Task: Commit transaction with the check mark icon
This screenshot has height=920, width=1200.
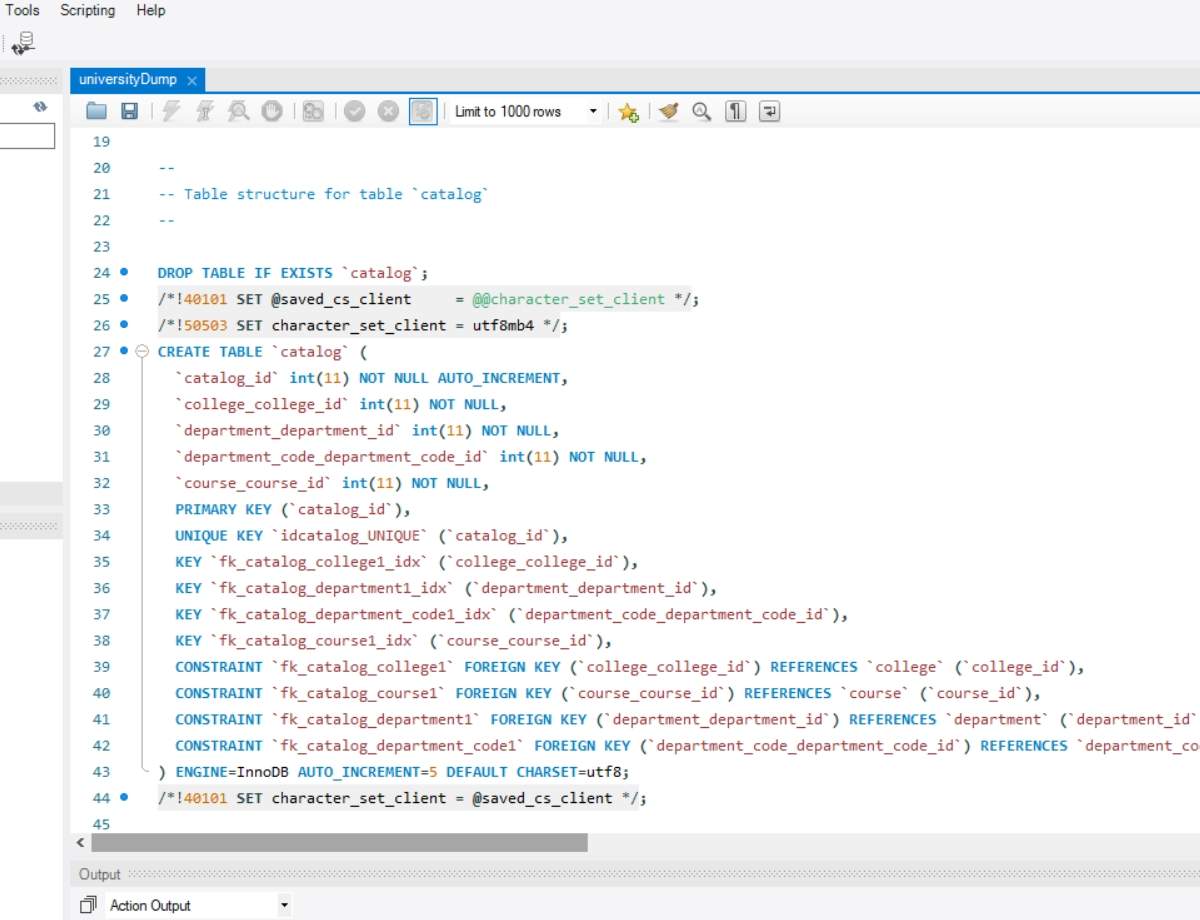Action: pyautogui.click(x=354, y=112)
